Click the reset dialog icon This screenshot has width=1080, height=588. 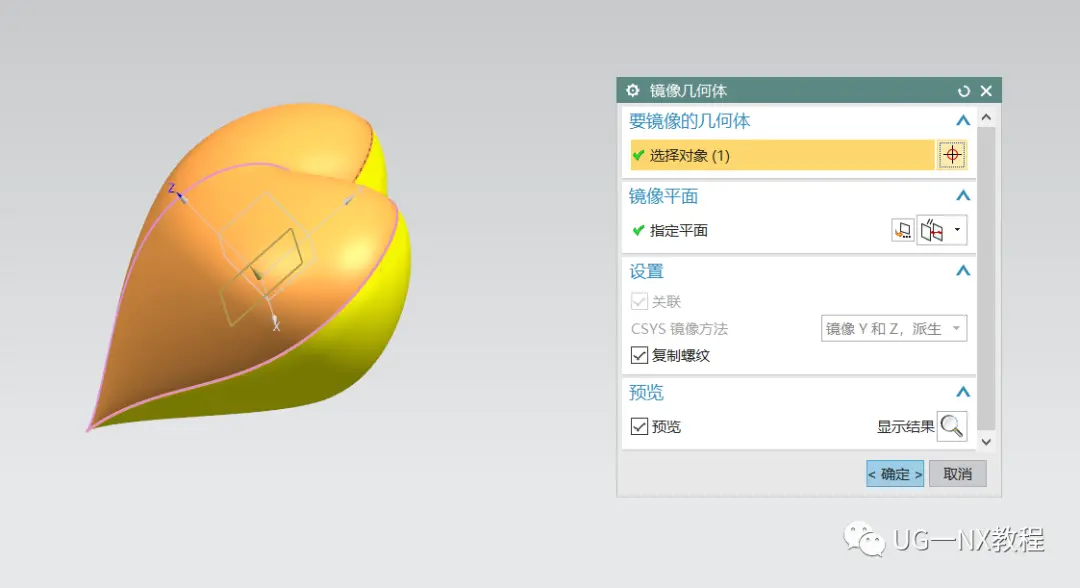point(964,91)
